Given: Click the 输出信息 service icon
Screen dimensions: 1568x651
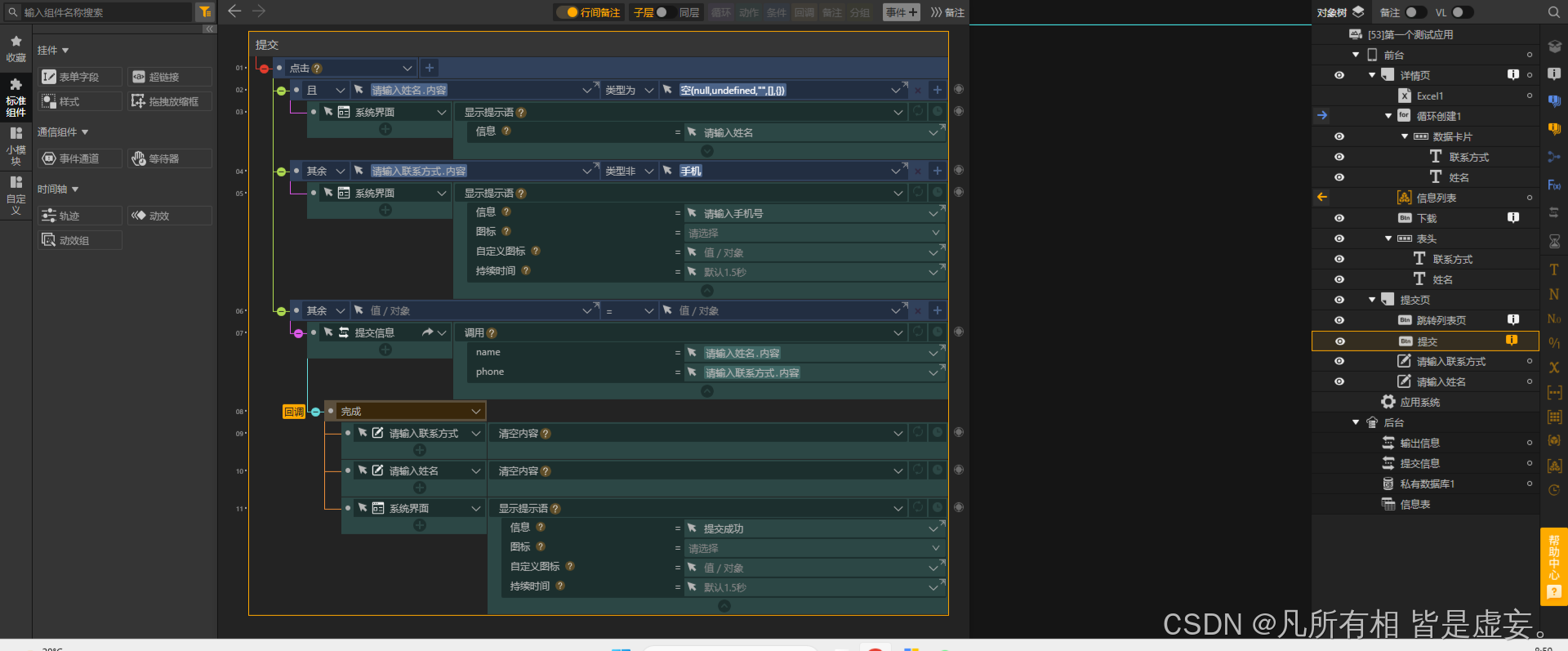Looking at the screenshot, I should 1388,443.
